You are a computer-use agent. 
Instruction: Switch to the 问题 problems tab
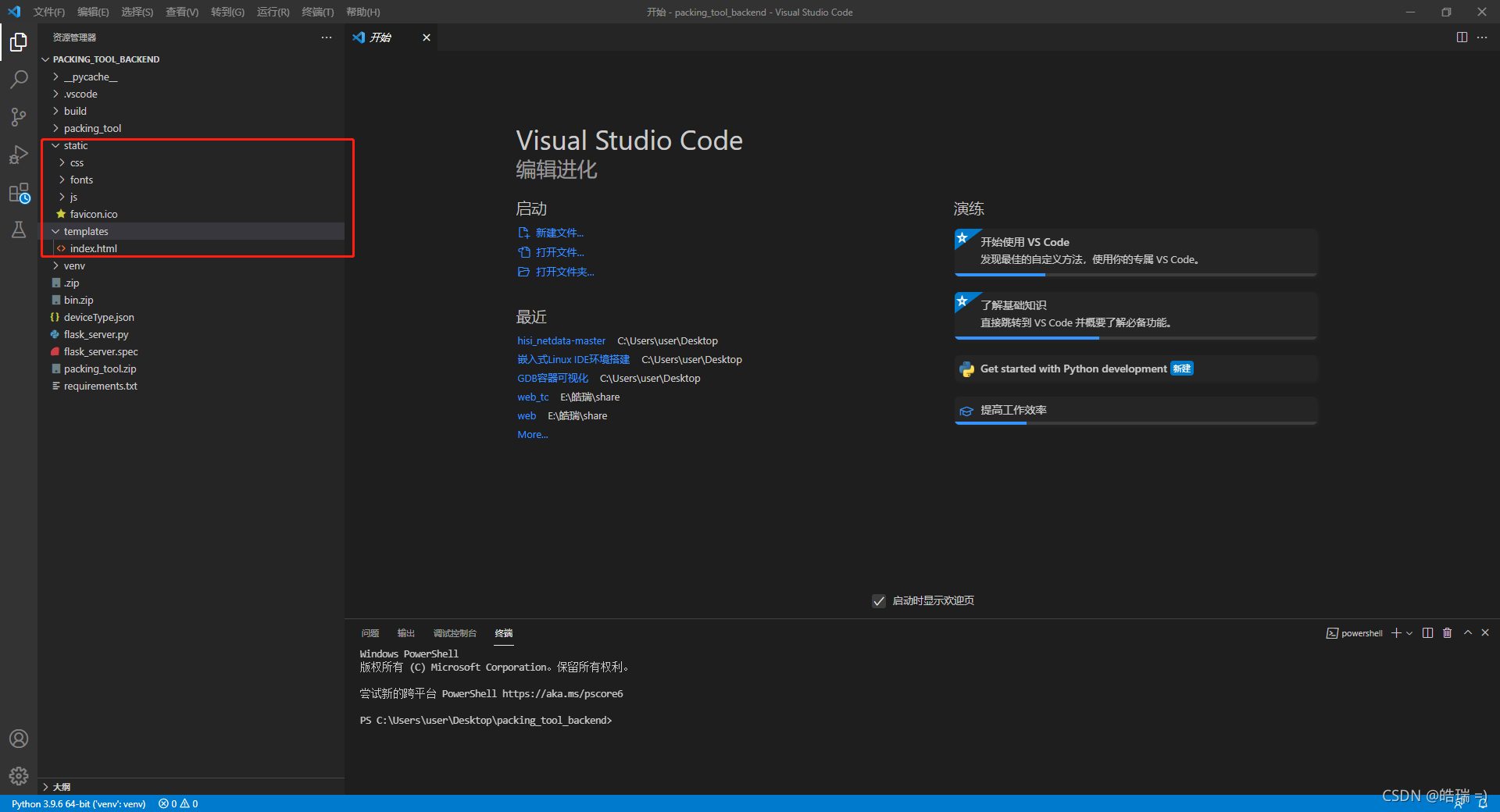coord(370,633)
